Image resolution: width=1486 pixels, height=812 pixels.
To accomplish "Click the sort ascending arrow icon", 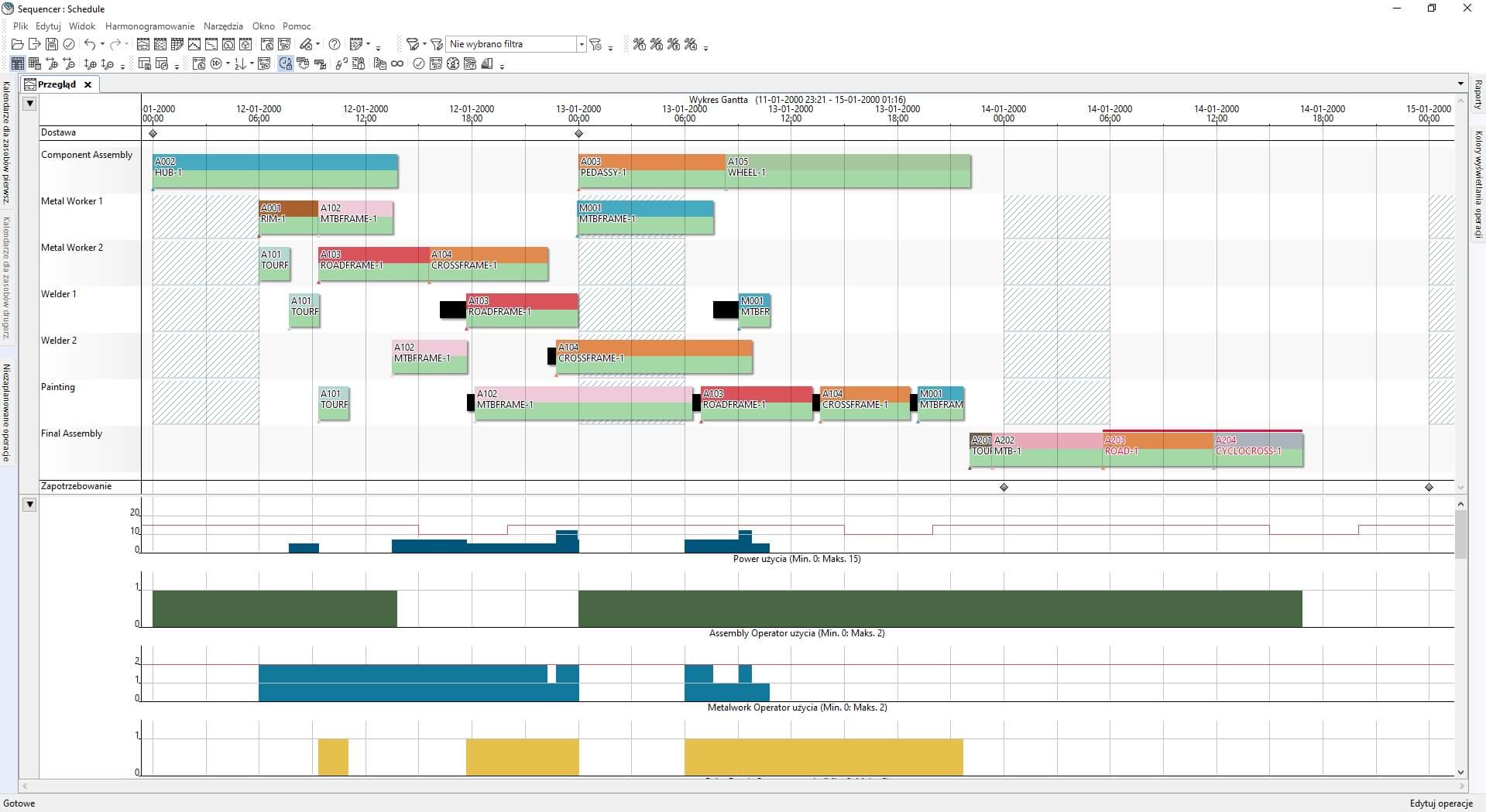I will [x=240, y=64].
